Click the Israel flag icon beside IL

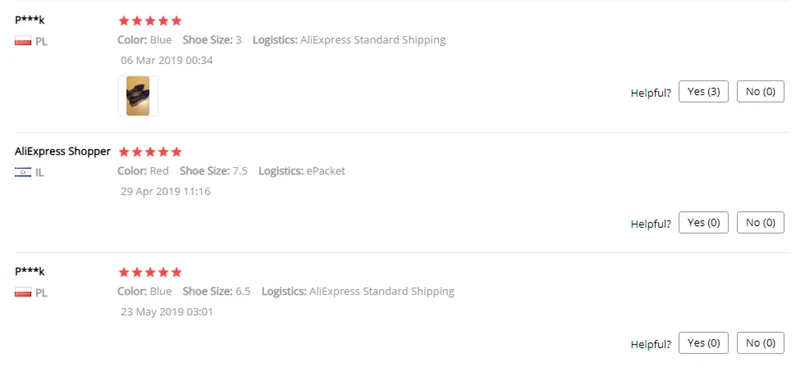click(23, 172)
